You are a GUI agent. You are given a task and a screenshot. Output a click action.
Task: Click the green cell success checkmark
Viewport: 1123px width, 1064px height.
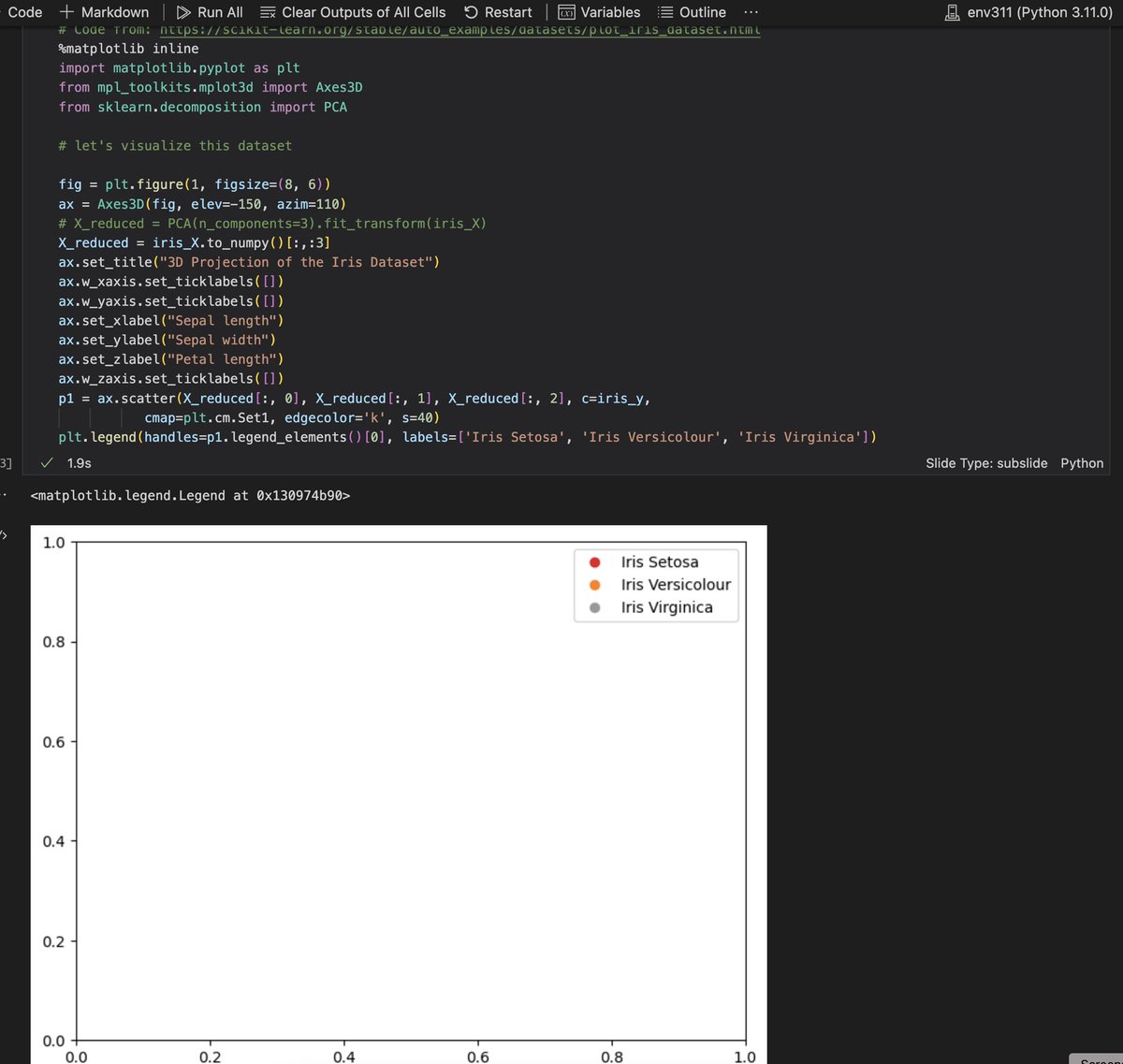pyautogui.click(x=47, y=462)
